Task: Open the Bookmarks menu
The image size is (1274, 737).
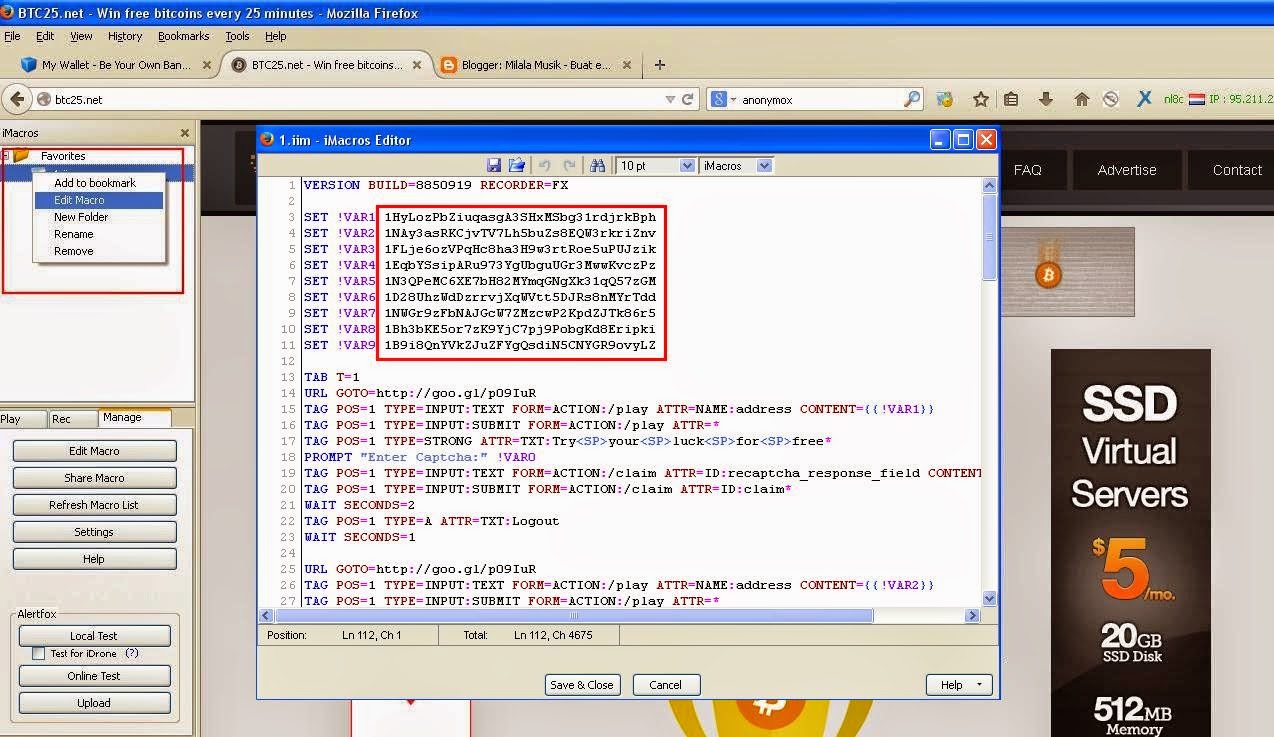Action: coord(184,36)
